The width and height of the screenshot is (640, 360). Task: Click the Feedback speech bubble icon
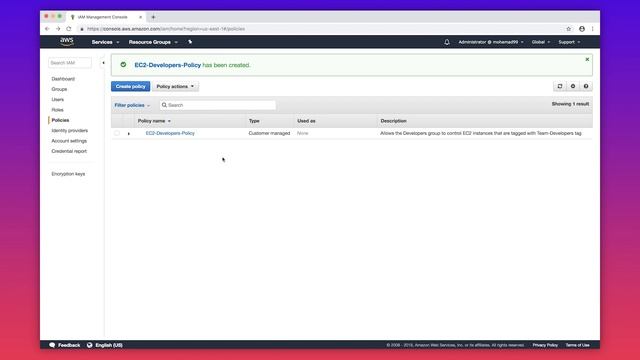tap(52, 345)
